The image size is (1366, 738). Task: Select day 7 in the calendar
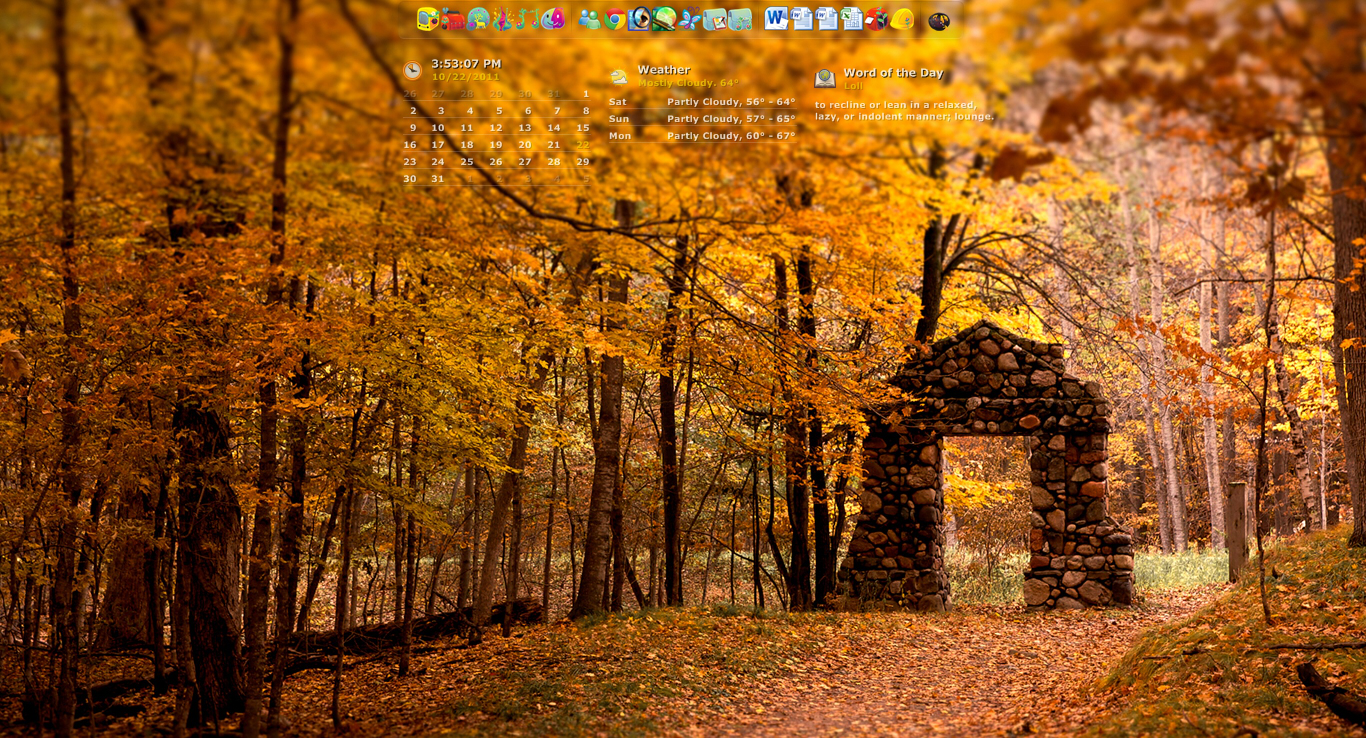tap(557, 110)
